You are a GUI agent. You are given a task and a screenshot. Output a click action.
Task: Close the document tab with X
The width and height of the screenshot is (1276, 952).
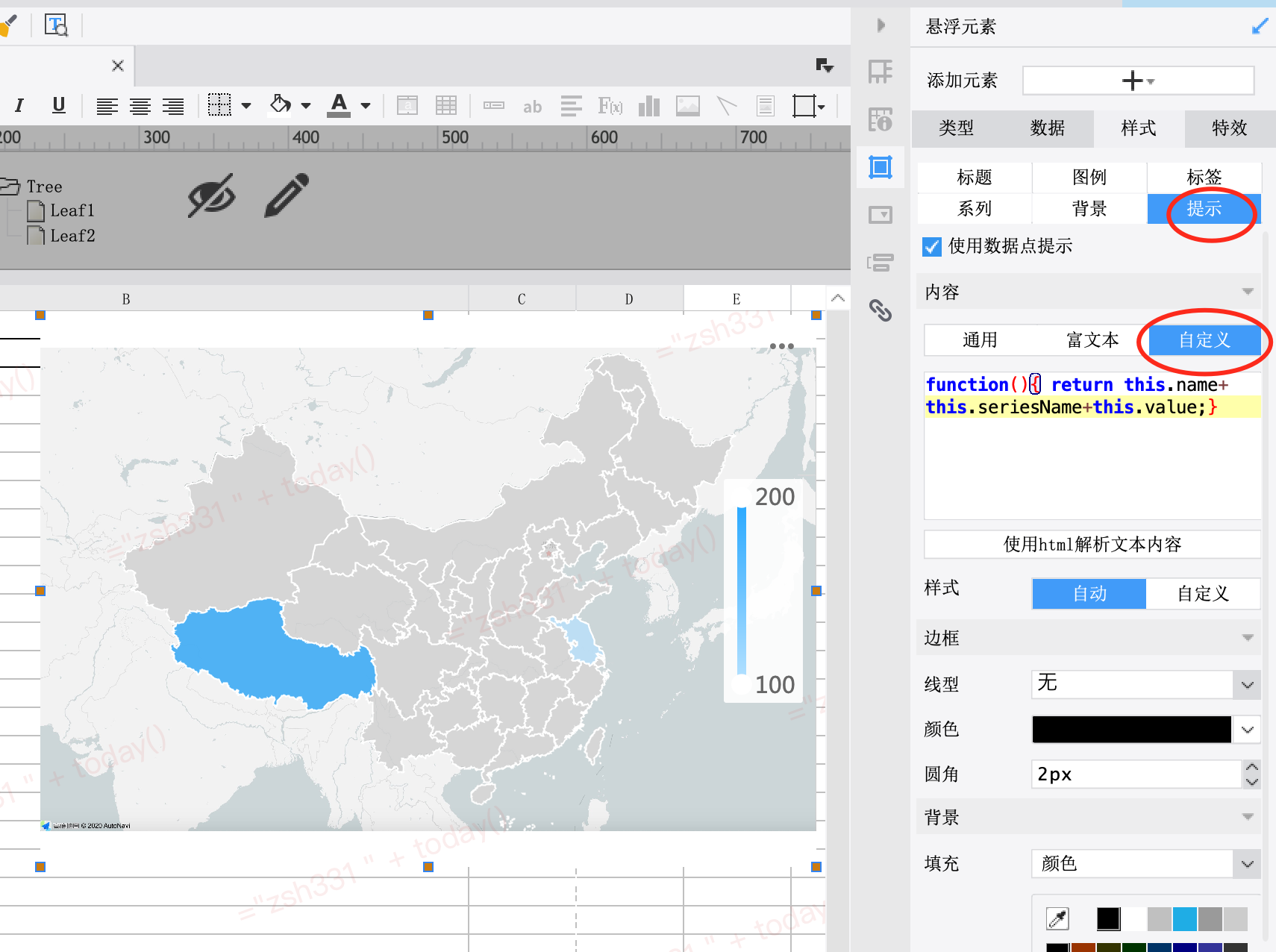pyautogui.click(x=118, y=66)
